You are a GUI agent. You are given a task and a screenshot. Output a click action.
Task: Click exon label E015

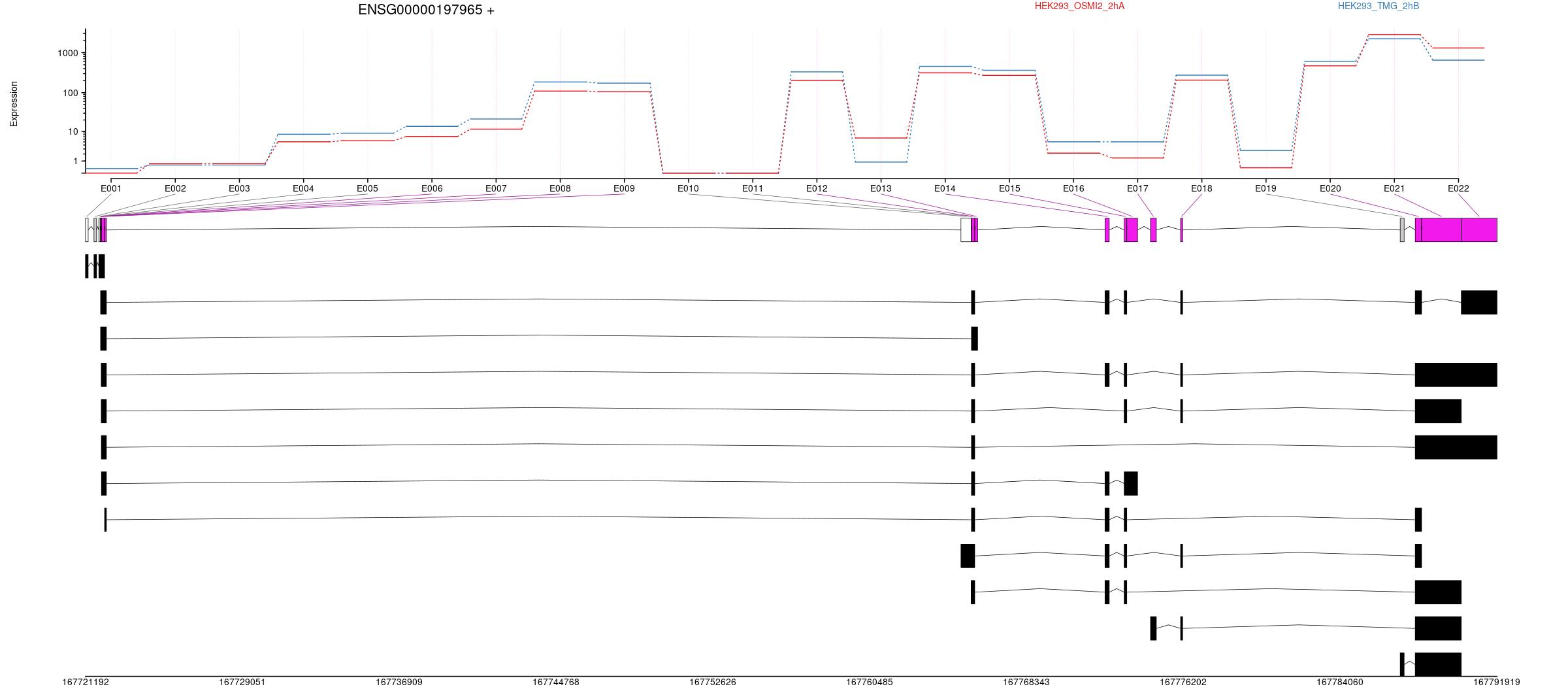pyautogui.click(x=1009, y=188)
